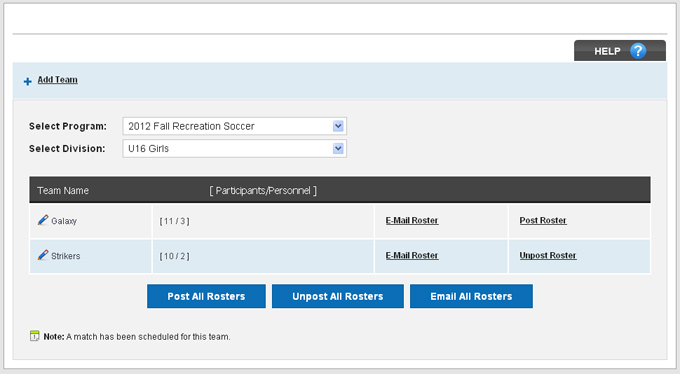Click the [ 10 / 2 ] participants count
This screenshot has height=374, width=680.
[x=174, y=256]
